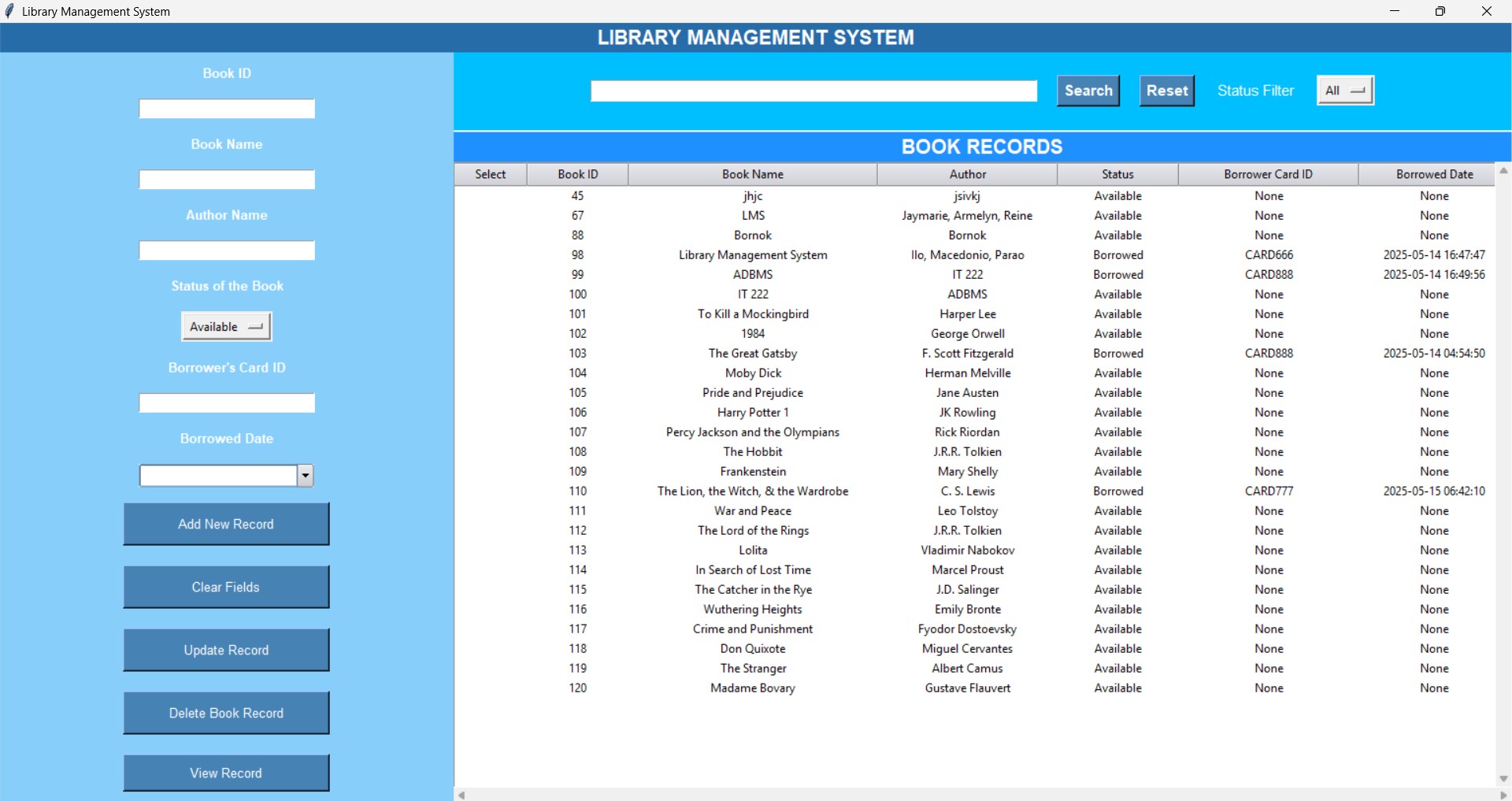Select the row for Moby Dick
Viewport: 1512px width, 801px height.
753,373
